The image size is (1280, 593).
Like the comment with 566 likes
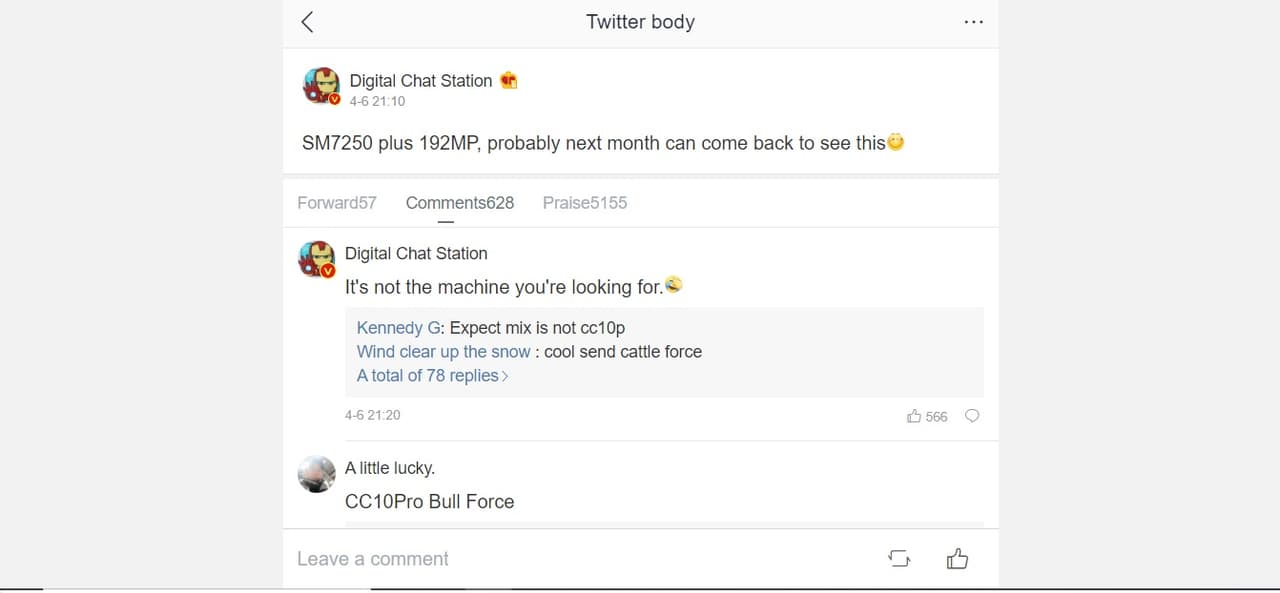click(x=914, y=416)
